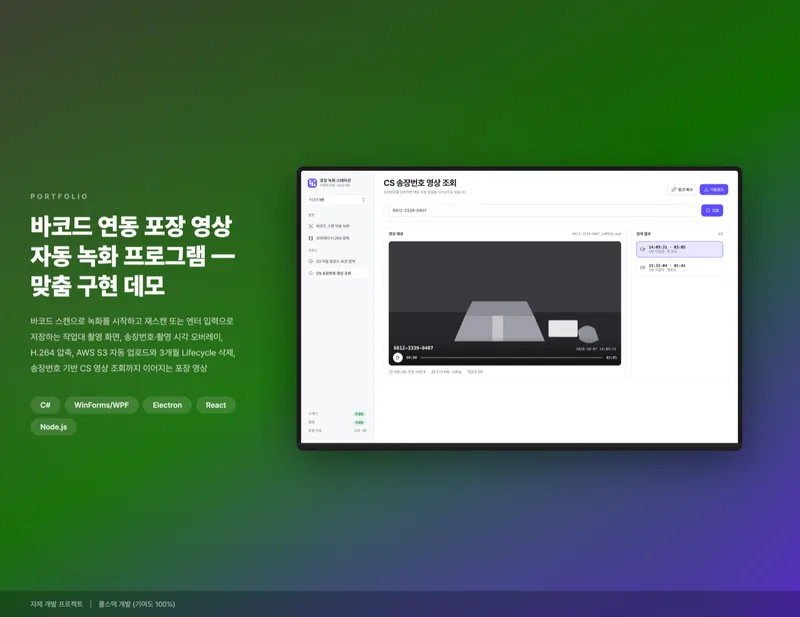Image resolution: width=800 pixels, height=617 pixels.
Task: Click the purple download button
Action: (714, 189)
